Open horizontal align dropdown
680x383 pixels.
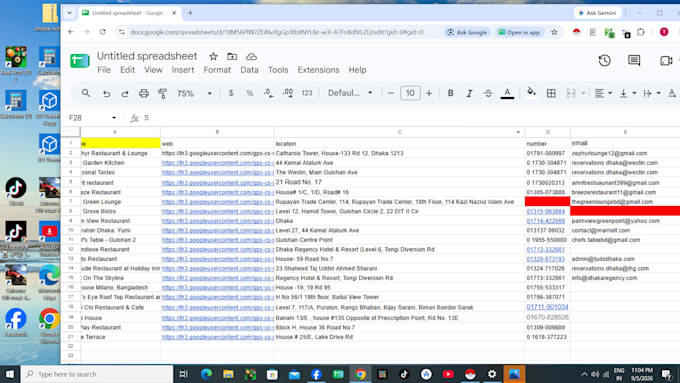point(603,93)
